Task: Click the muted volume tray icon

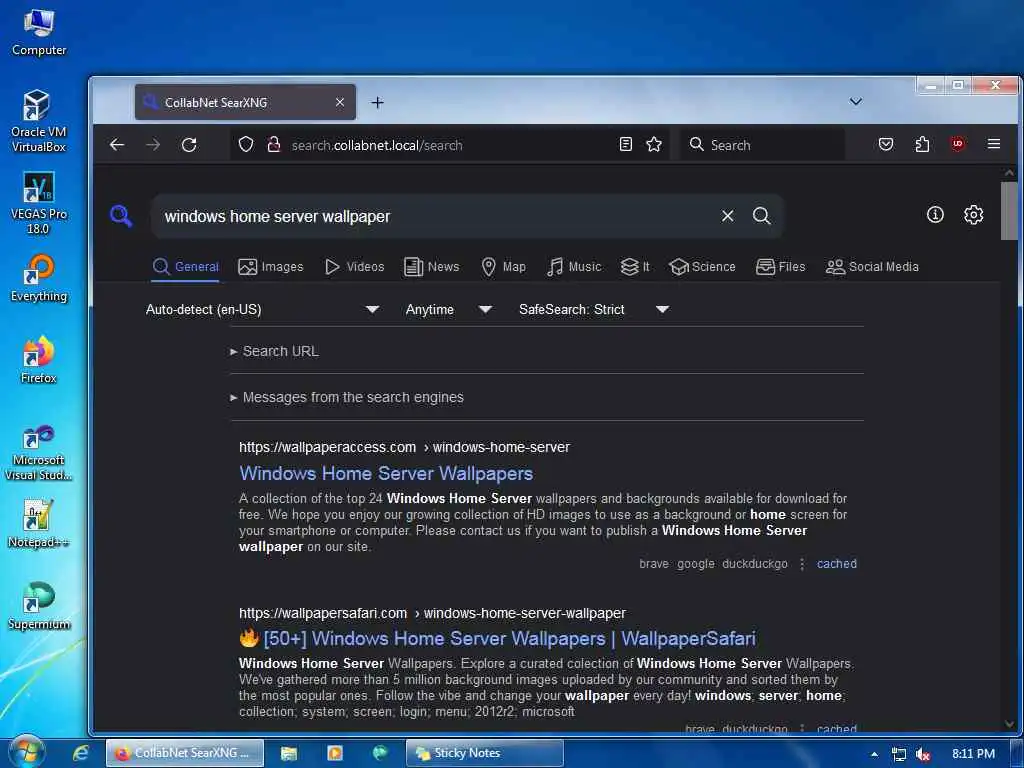Action: [923, 754]
